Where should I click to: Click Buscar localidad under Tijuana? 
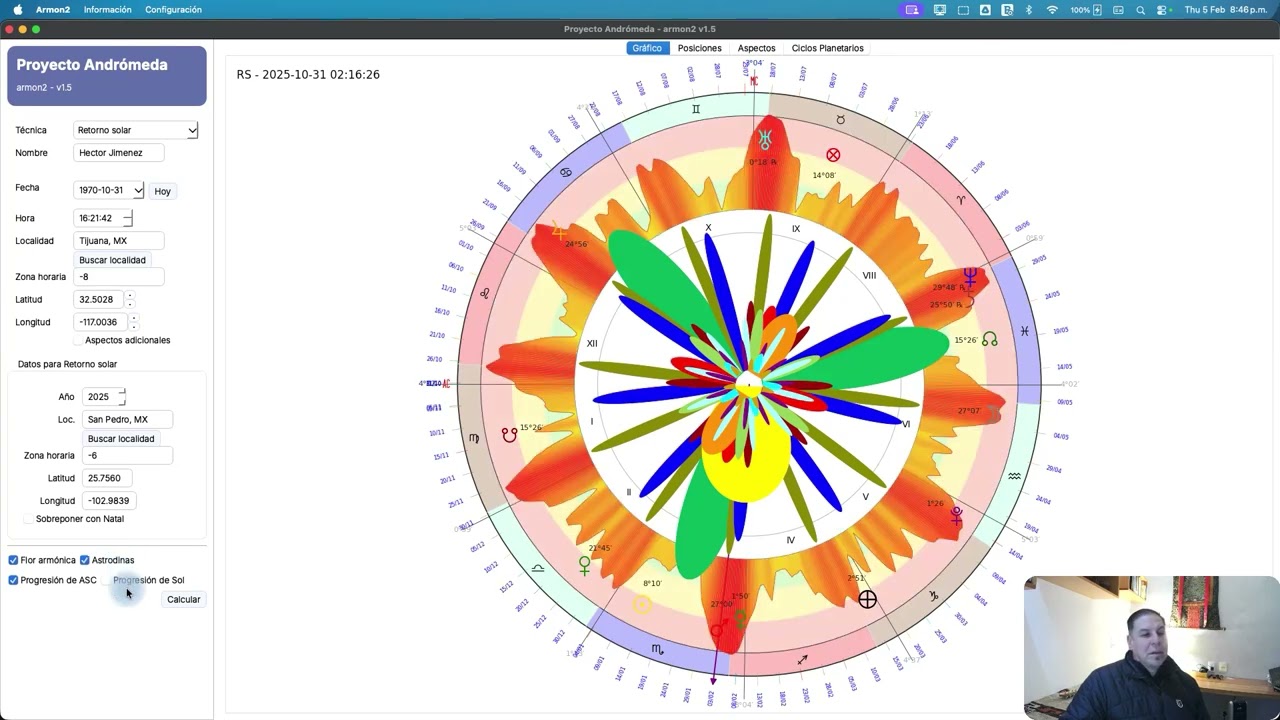coord(112,260)
